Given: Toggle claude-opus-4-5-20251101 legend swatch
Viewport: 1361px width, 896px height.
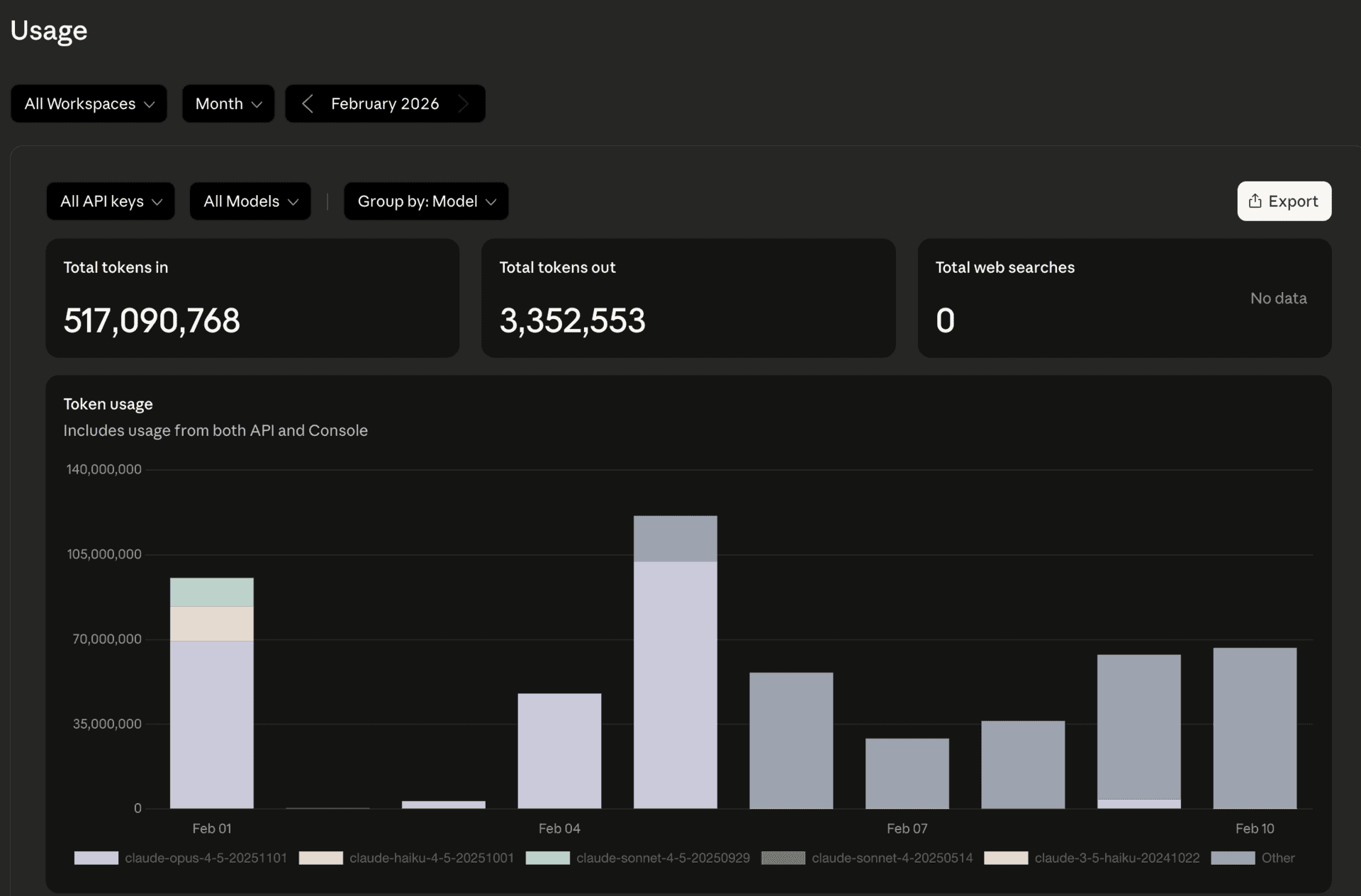Looking at the screenshot, I should pyautogui.click(x=96, y=858).
